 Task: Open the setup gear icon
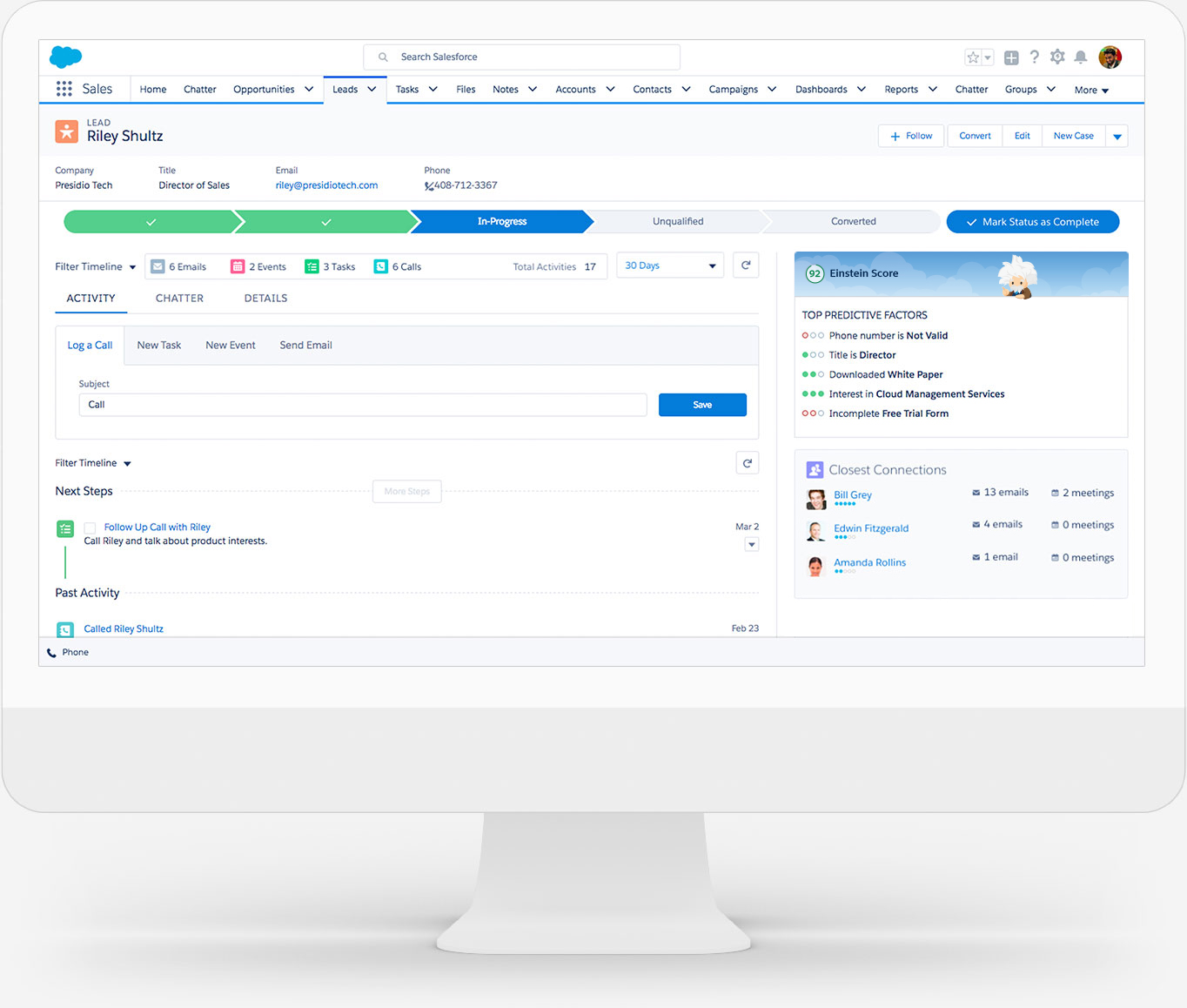tap(1057, 57)
